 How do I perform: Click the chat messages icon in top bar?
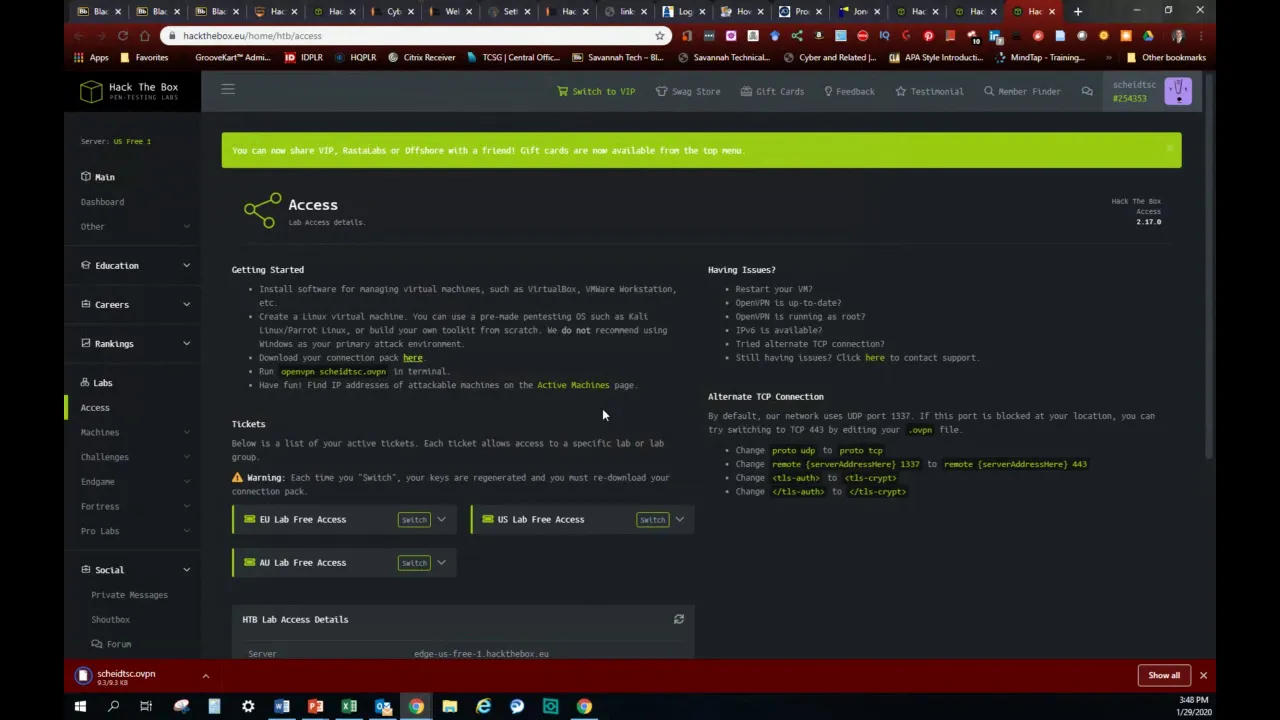pyautogui.click(x=1087, y=91)
